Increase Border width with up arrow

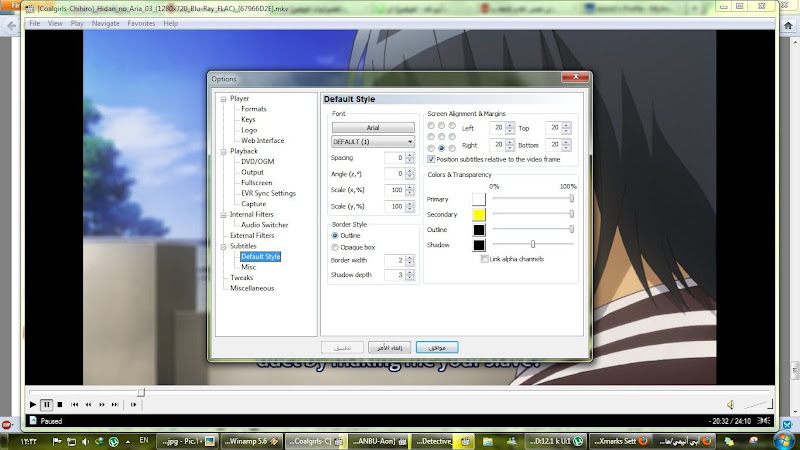tap(410, 258)
